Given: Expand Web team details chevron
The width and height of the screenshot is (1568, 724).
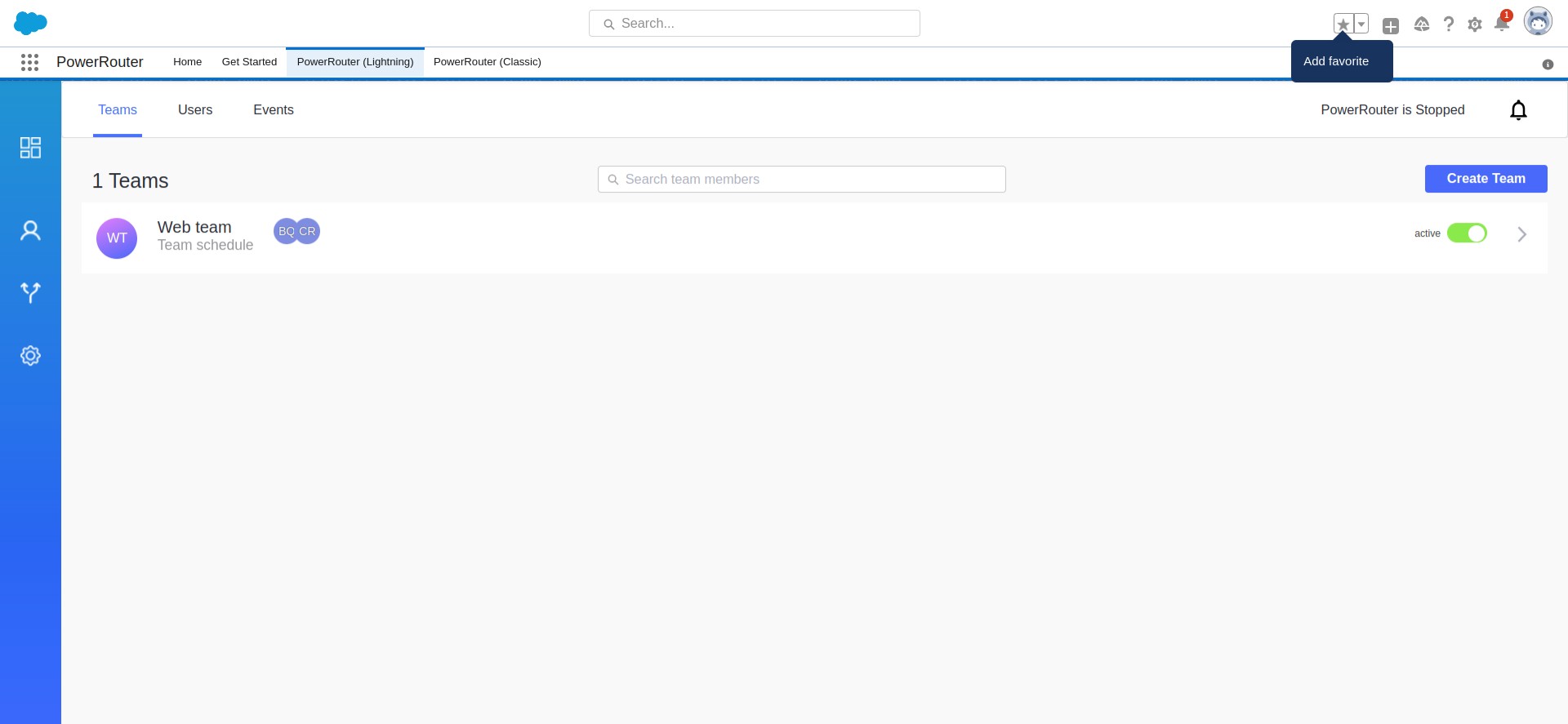Looking at the screenshot, I should coord(1522,234).
